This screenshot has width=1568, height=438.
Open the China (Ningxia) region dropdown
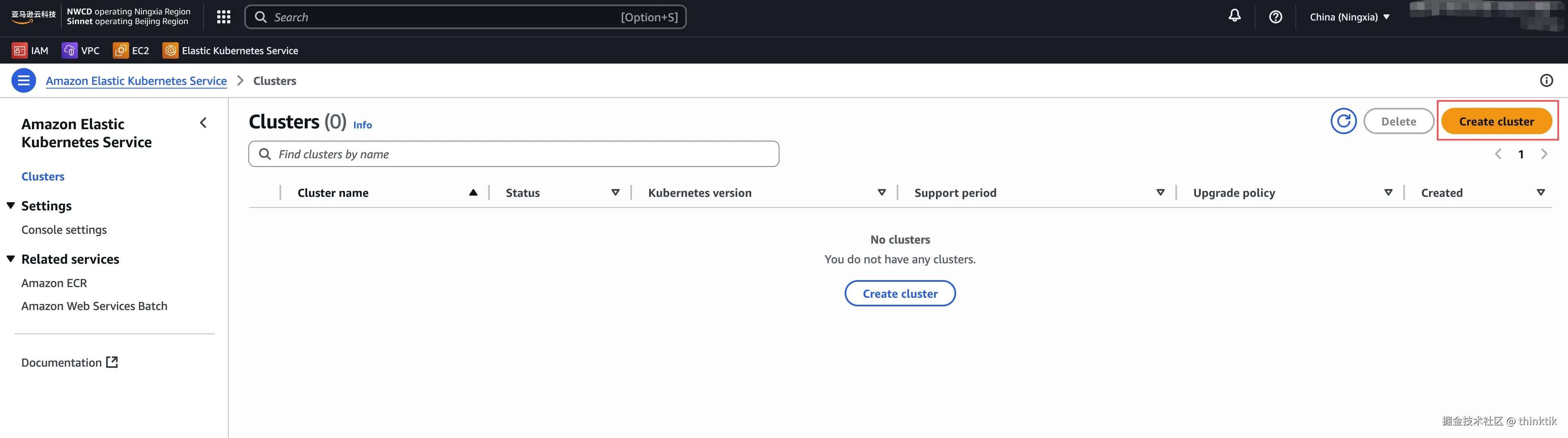(x=1349, y=17)
